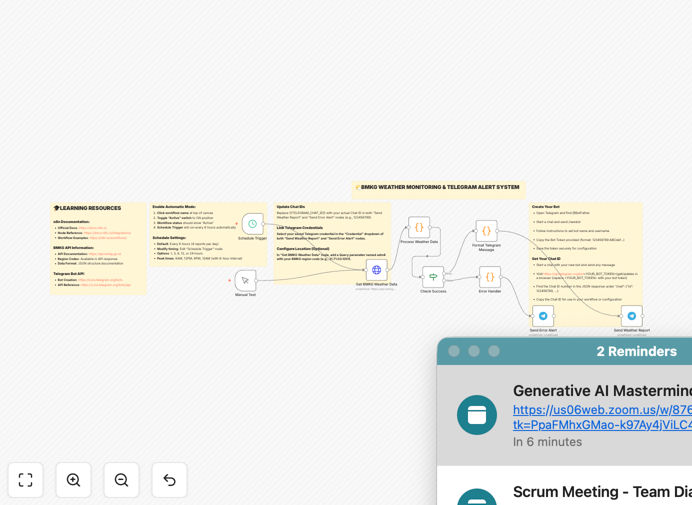Viewport: 692px width, 505px height.
Task: Click the Telegram API Reference link
Action: [x=106, y=285]
